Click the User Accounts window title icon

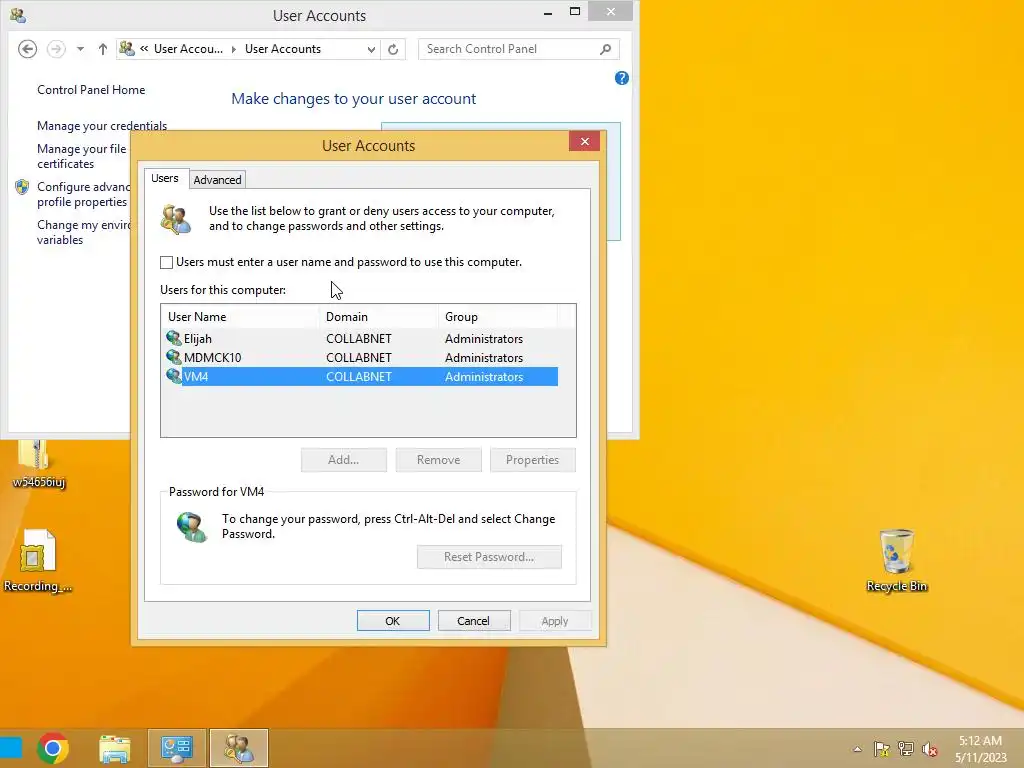click(x=18, y=16)
